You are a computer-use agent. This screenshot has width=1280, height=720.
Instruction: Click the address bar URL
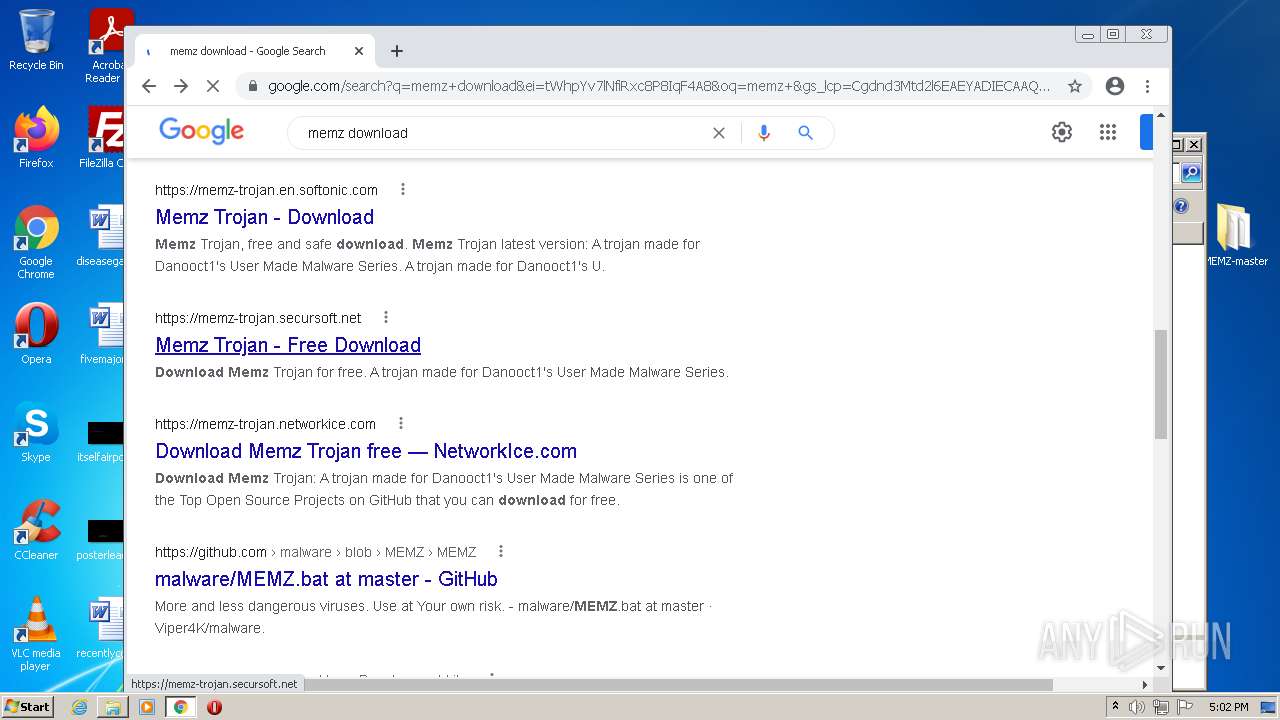point(659,86)
